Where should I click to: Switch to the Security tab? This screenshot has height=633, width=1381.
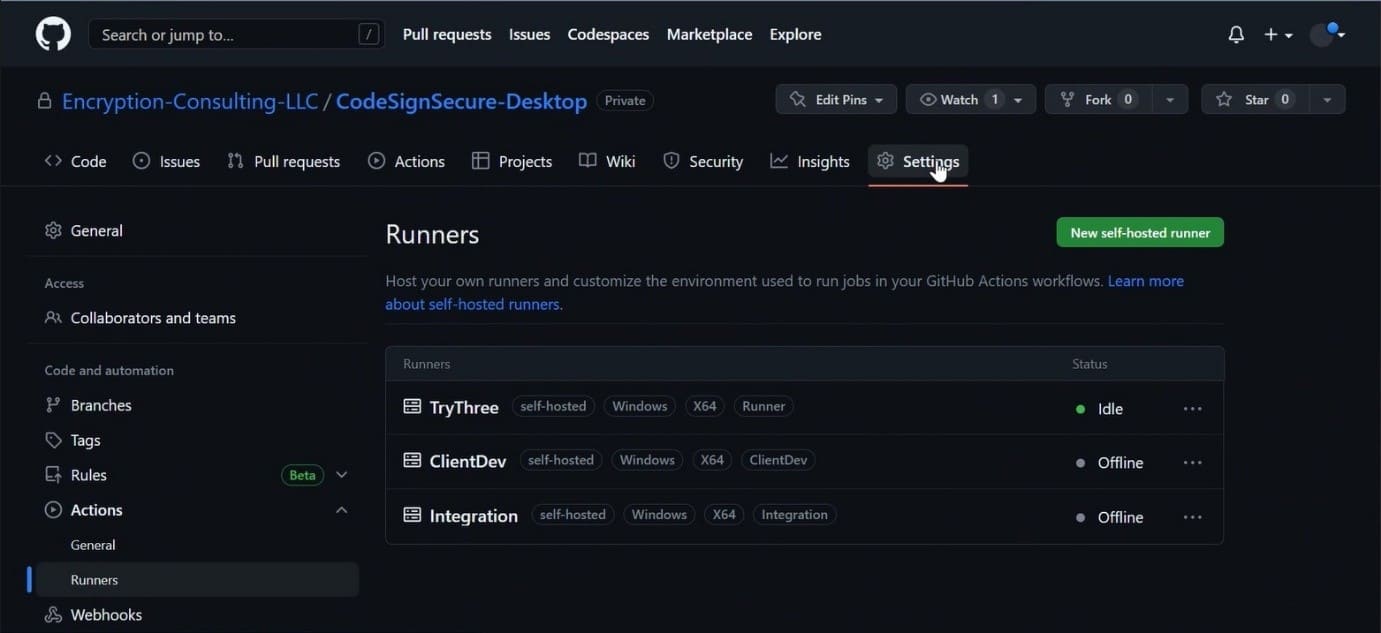[x=703, y=161]
